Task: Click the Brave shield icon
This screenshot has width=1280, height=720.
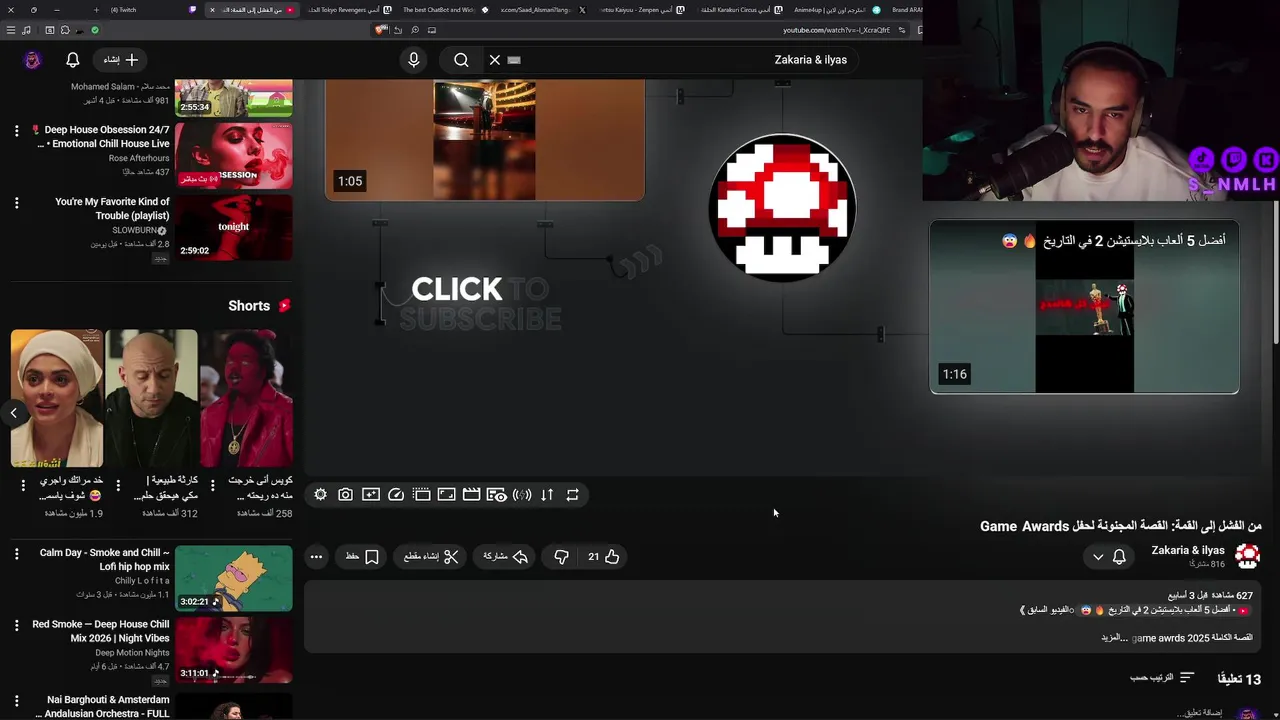Action: point(380,30)
